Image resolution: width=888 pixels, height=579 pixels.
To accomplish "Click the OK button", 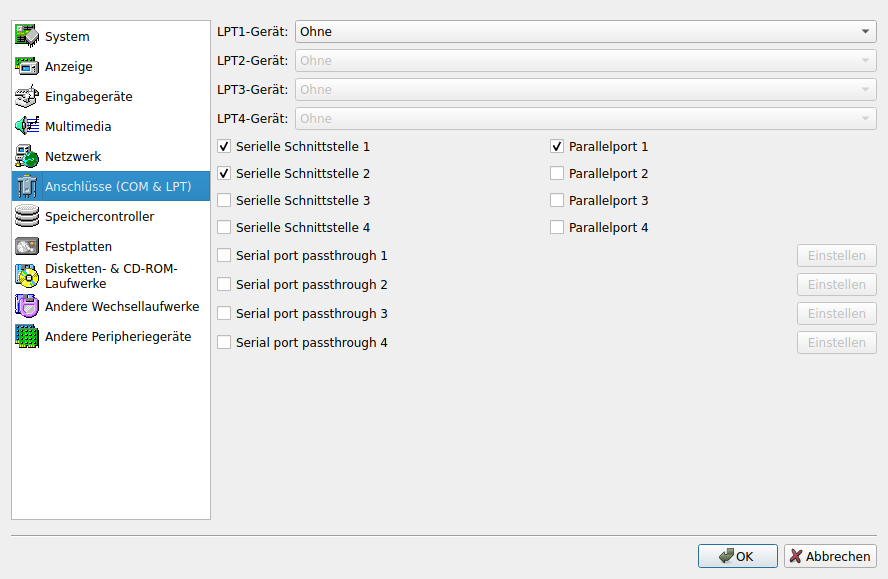I will click(738, 557).
